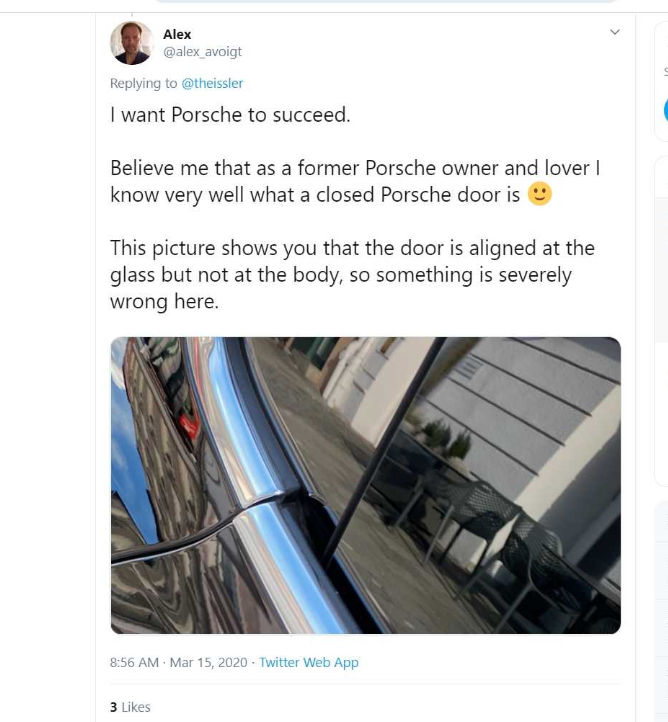Click the word 'Likes' below the timestamp
This screenshot has width=668, height=722.
(135, 707)
